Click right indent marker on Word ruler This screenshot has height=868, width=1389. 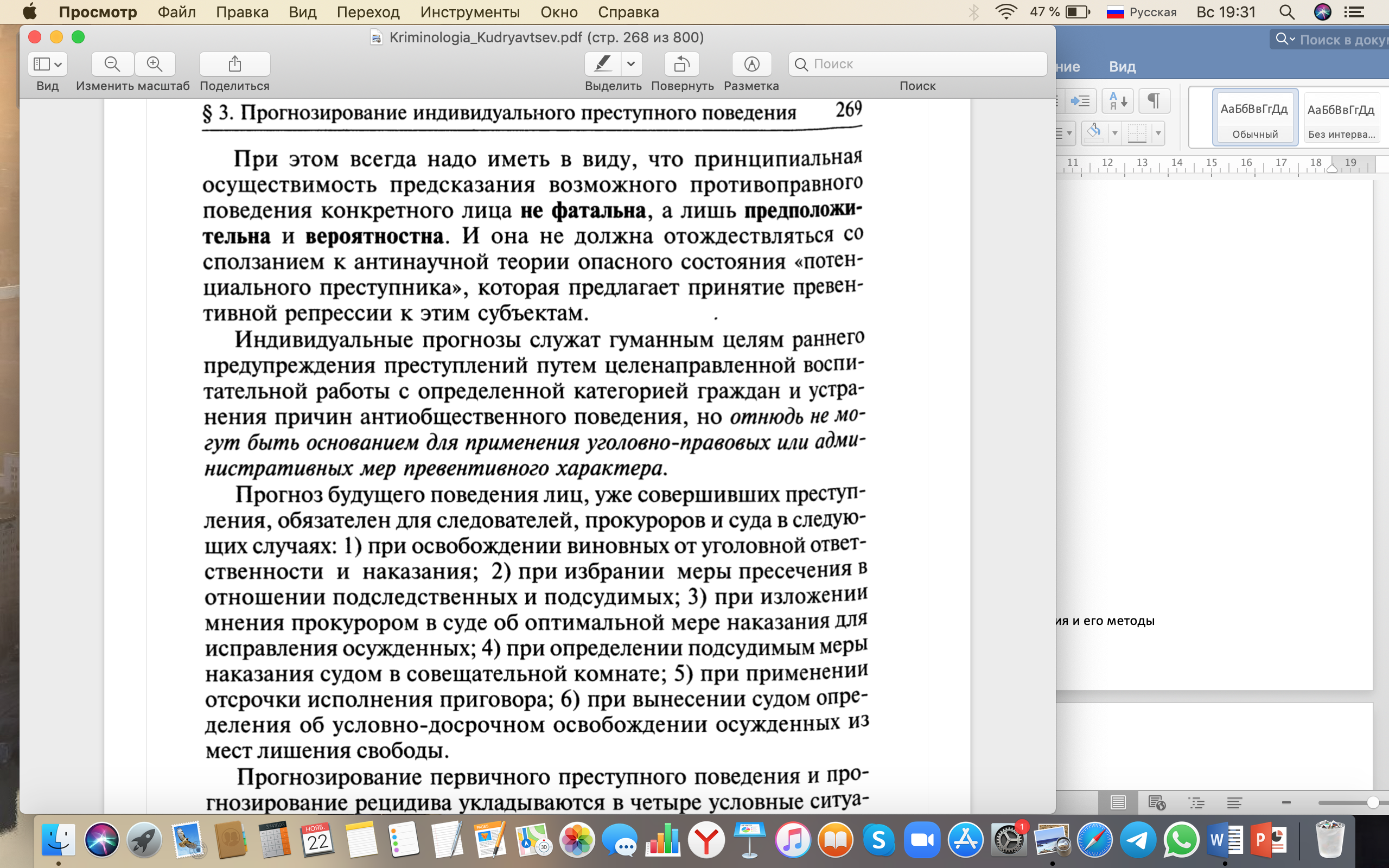click(x=1331, y=168)
